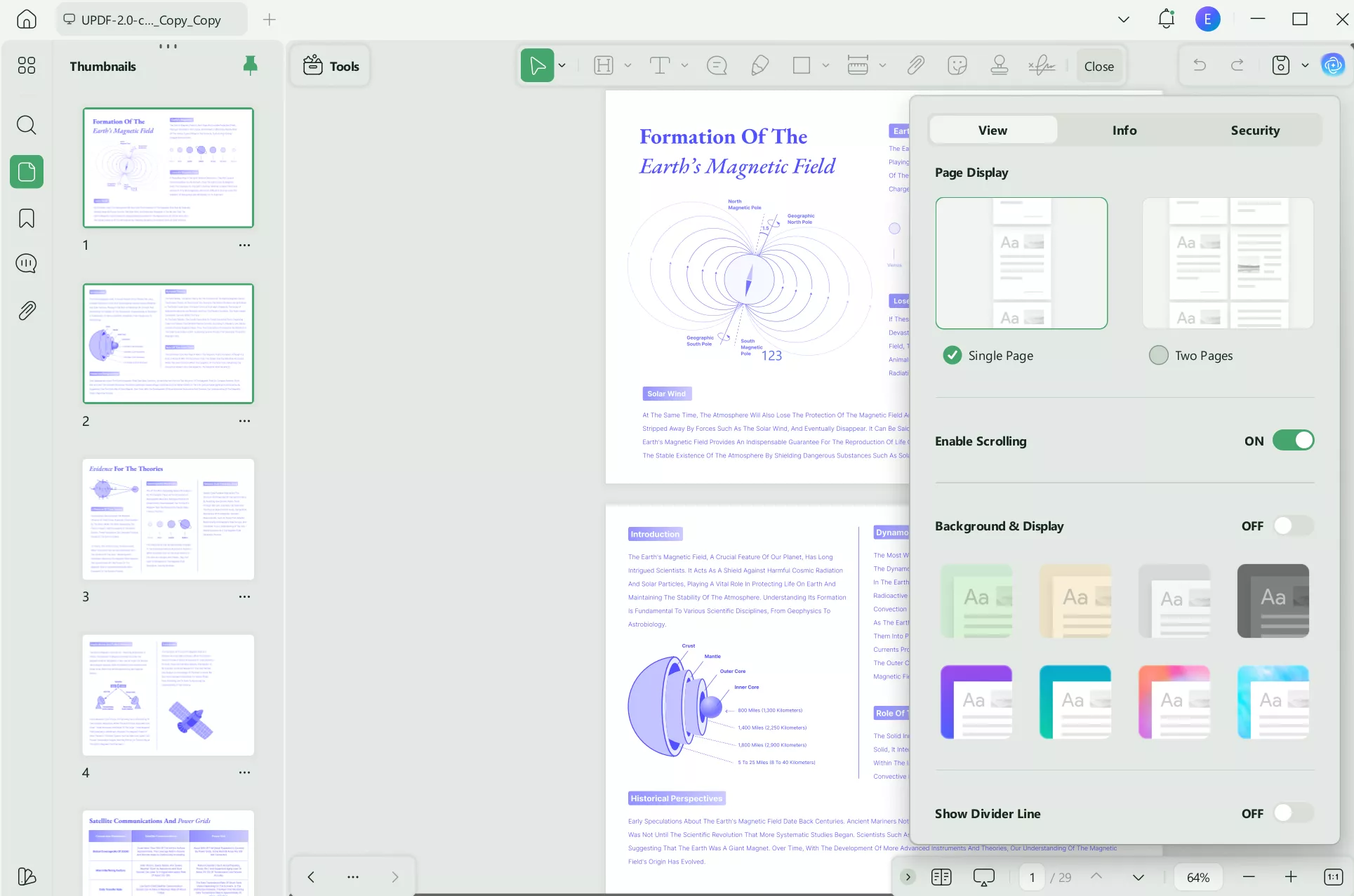Open the comment annotation tool
The width and height of the screenshot is (1354, 896).
click(717, 65)
